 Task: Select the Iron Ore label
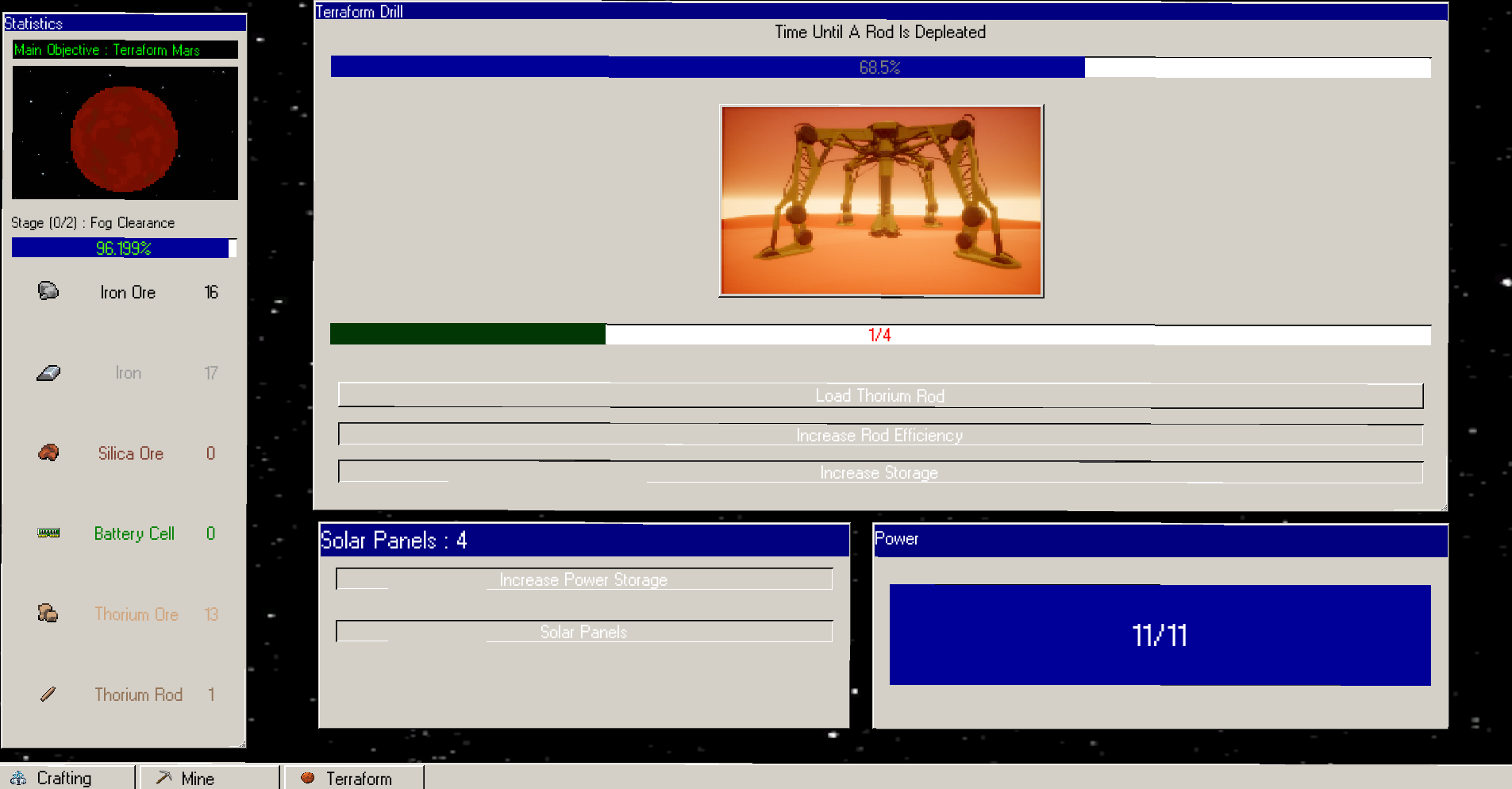pos(128,292)
